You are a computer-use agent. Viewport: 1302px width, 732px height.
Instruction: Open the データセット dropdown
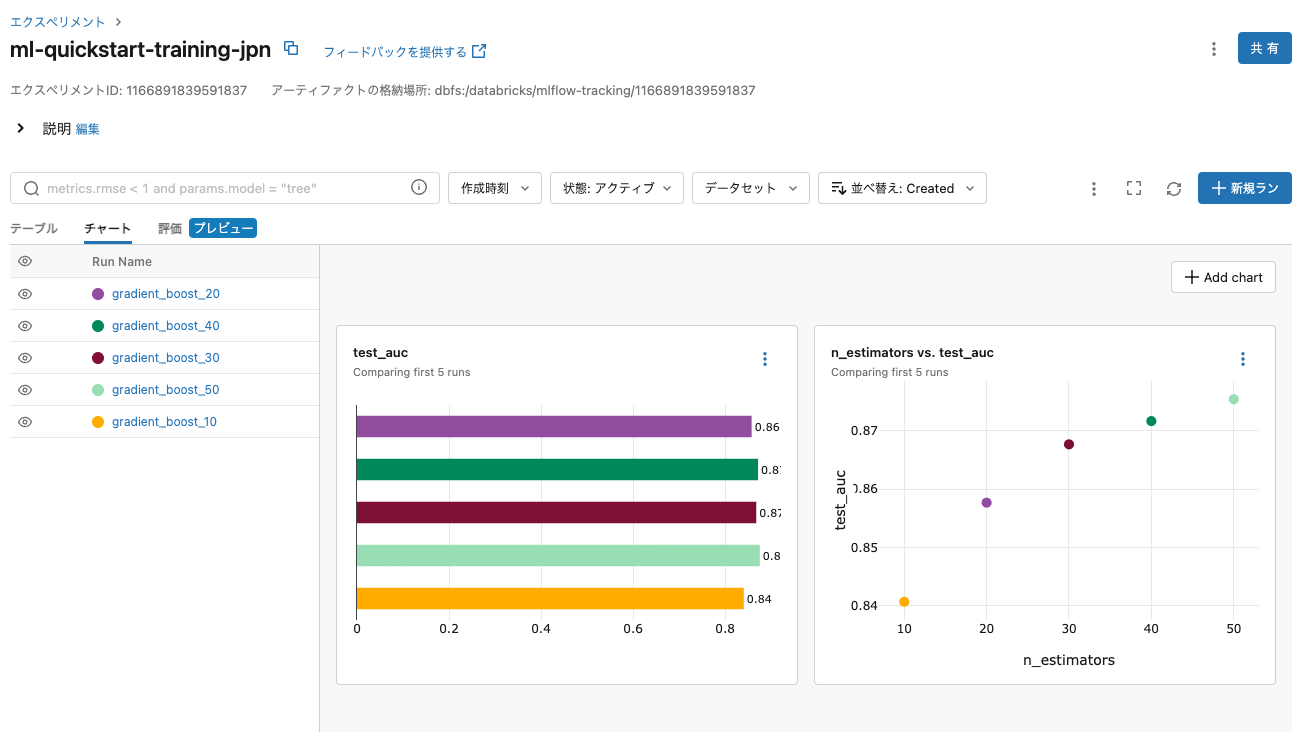(x=751, y=188)
